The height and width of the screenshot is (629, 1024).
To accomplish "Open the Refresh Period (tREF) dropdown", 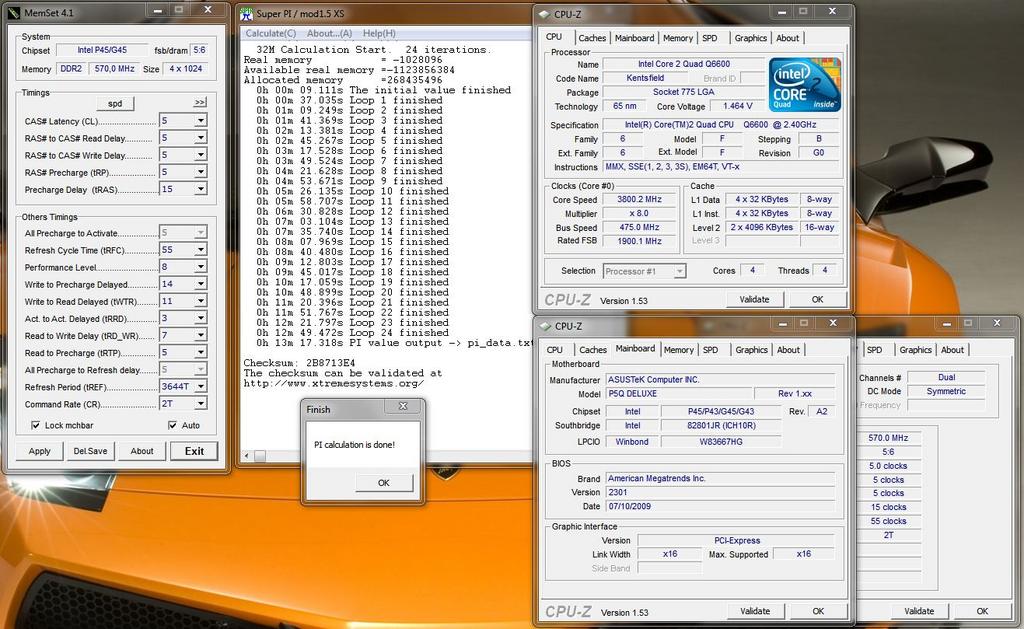I will pos(200,386).
